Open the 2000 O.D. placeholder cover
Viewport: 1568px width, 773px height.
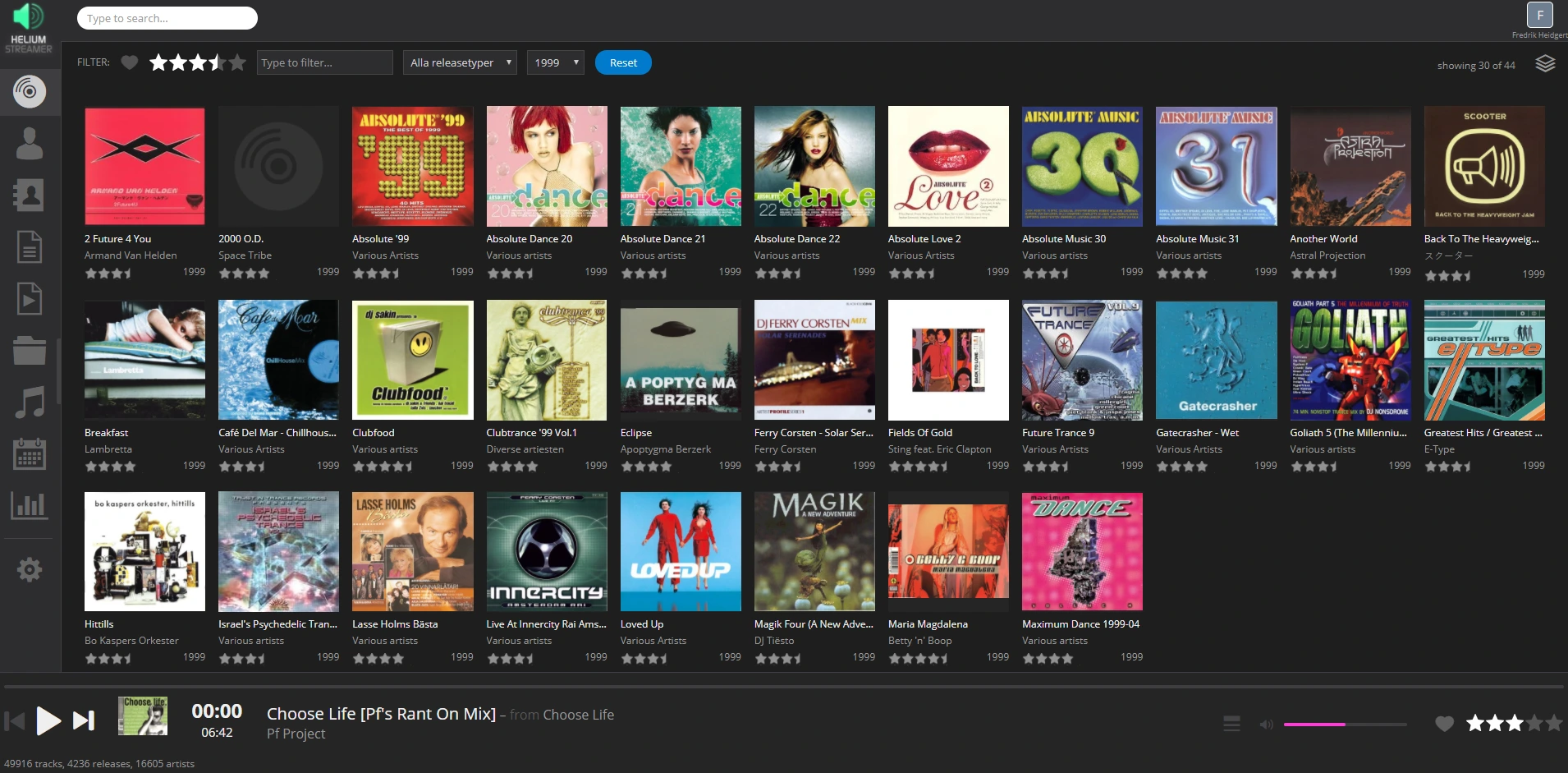point(278,166)
